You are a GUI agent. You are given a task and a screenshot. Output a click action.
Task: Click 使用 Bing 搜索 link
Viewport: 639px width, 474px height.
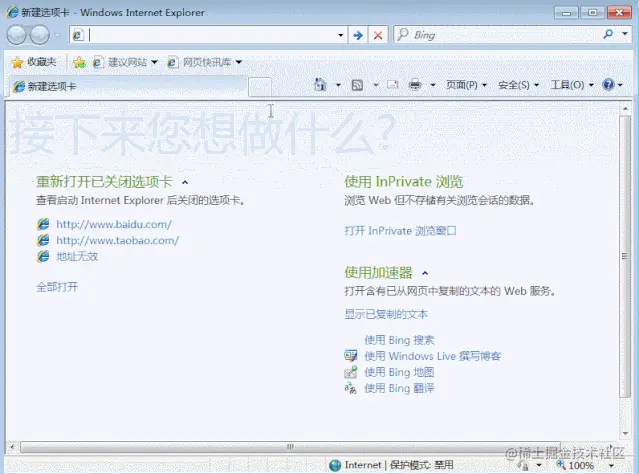[x=399, y=340]
